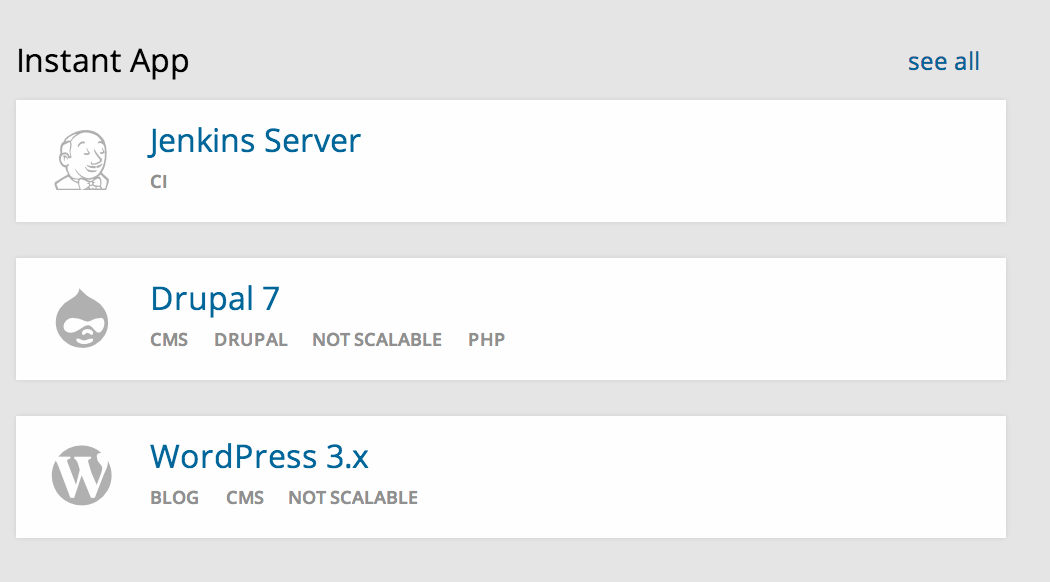Click the CMS tag under WordPress 3.x
The image size is (1050, 582).
[245, 498]
